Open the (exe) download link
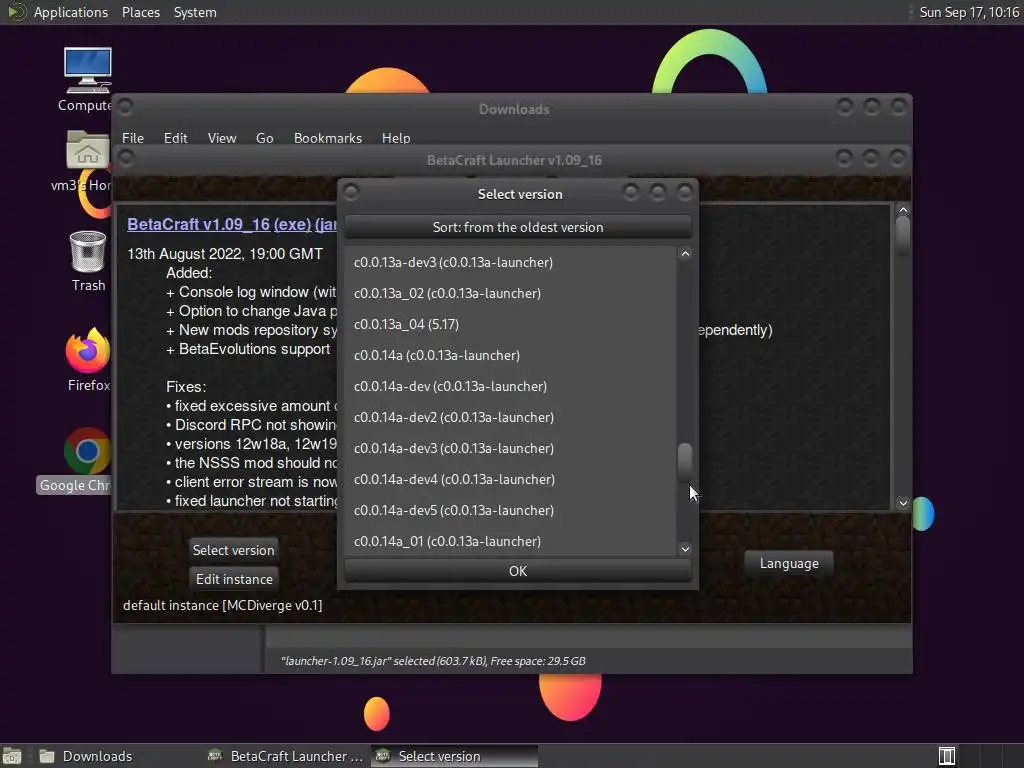Viewport: 1024px width, 768px height. (292, 224)
